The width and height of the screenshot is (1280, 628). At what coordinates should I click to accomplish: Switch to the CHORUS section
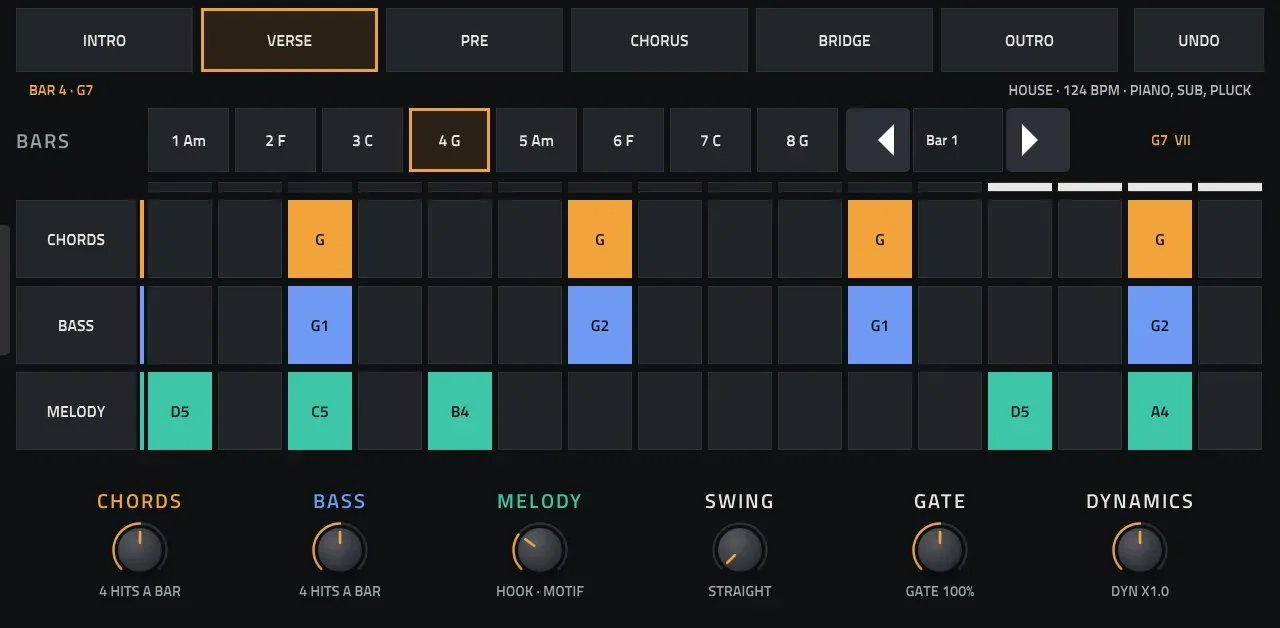[659, 40]
